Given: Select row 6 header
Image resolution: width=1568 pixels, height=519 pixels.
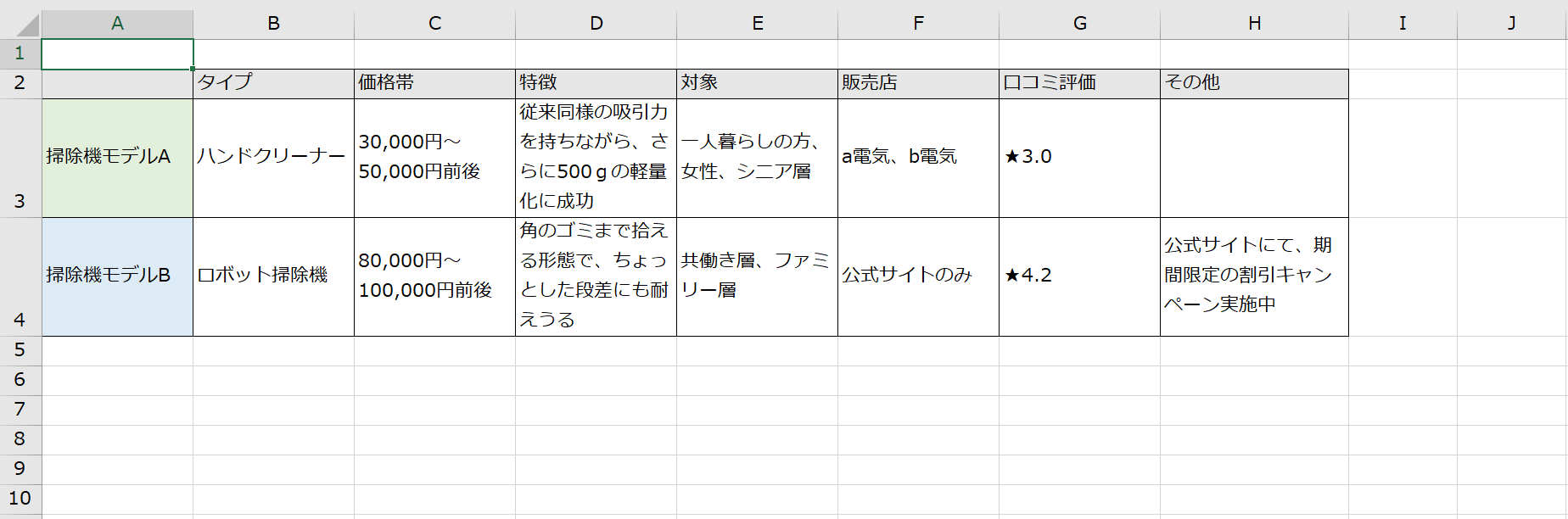Looking at the screenshot, I should coord(20,381).
